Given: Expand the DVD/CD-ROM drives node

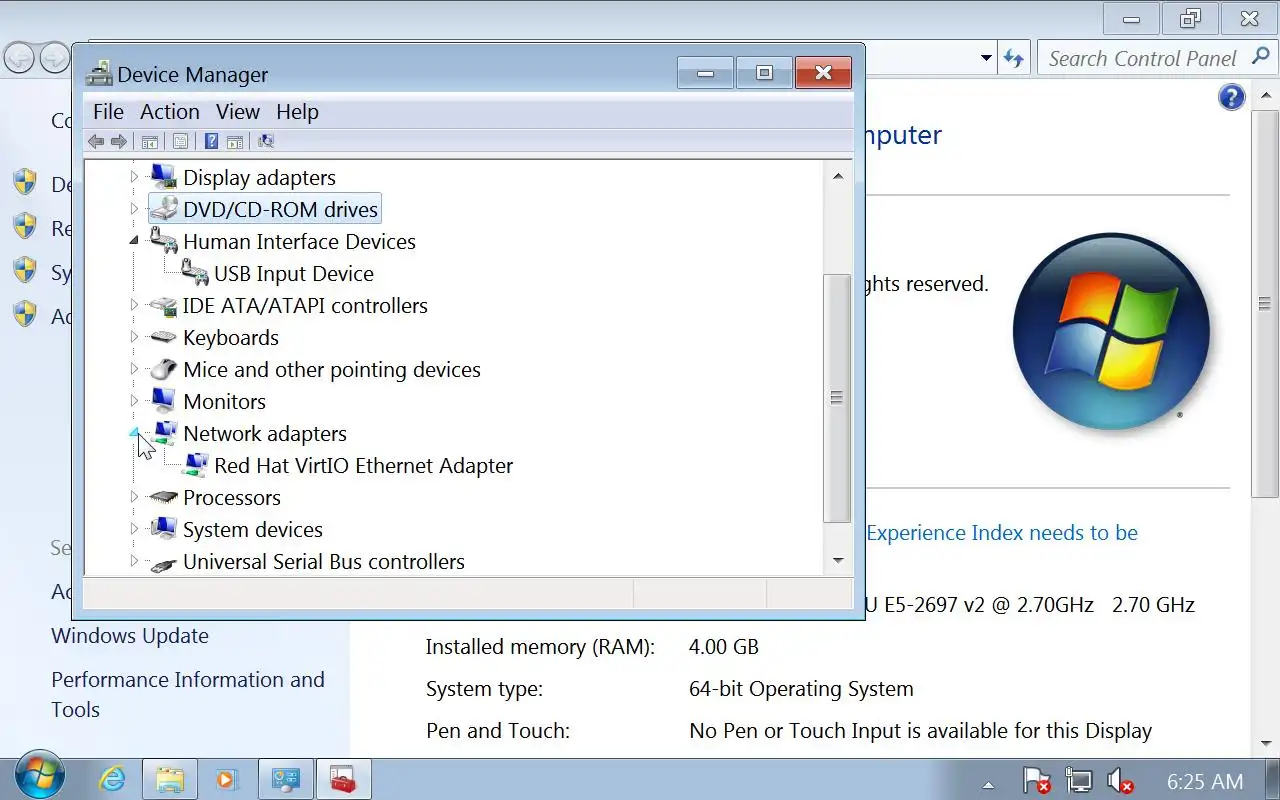Looking at the screenshot, I should click(x=134, y=209).
